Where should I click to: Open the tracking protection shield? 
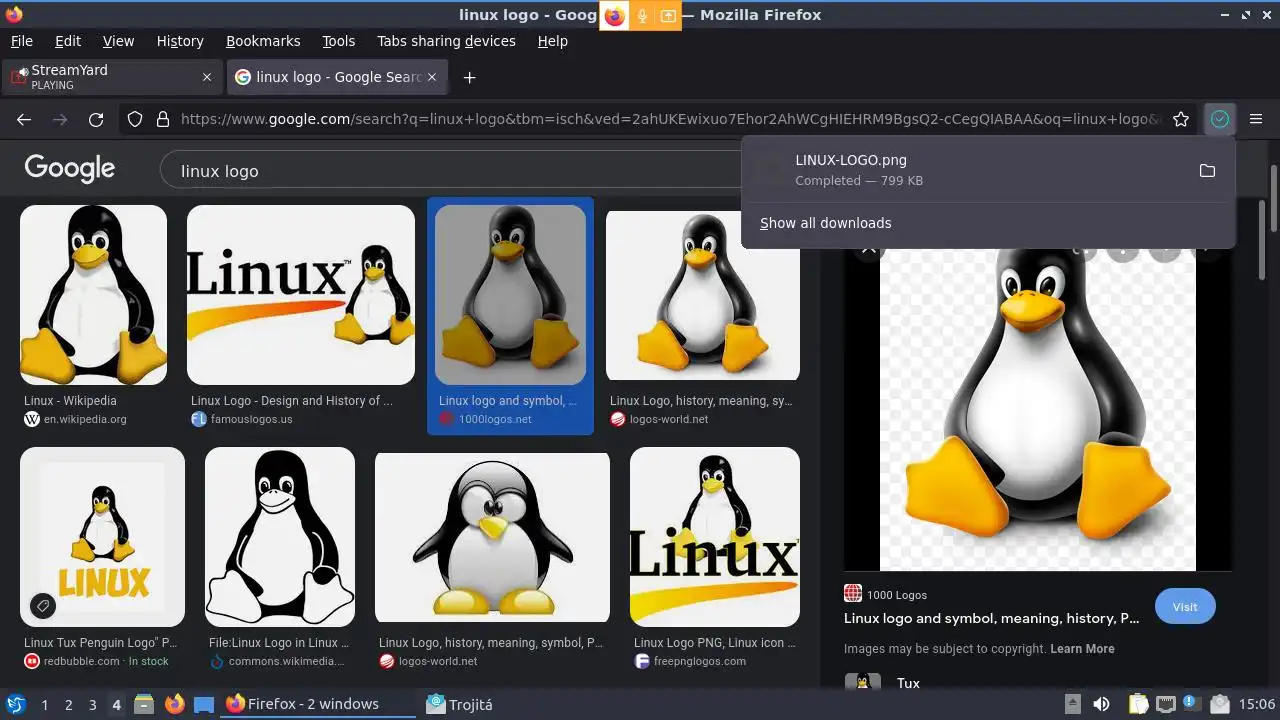click(135, 119)
